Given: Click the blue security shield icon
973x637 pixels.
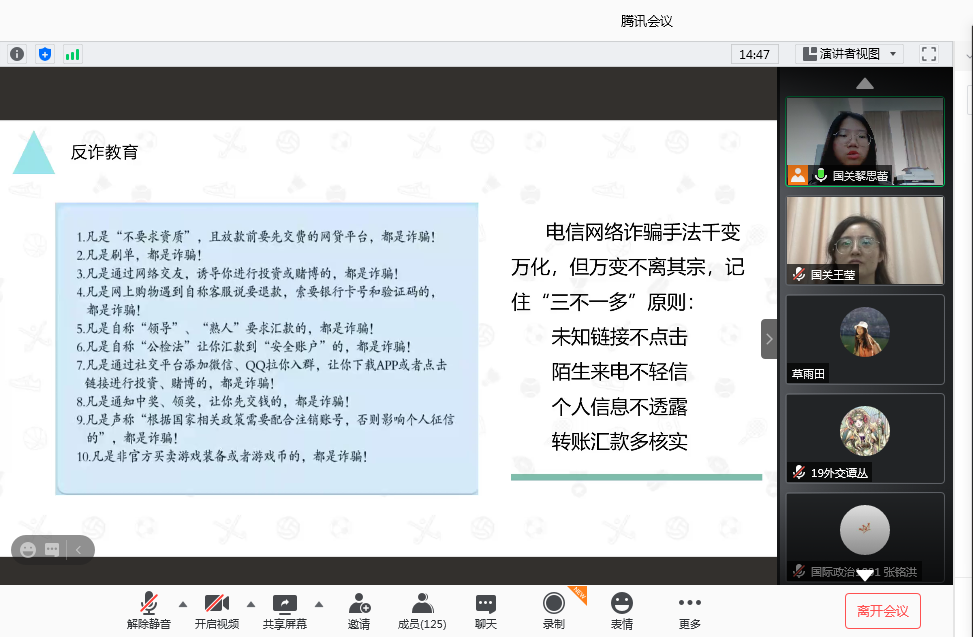Looking at the screenshot, I should 45,54.
